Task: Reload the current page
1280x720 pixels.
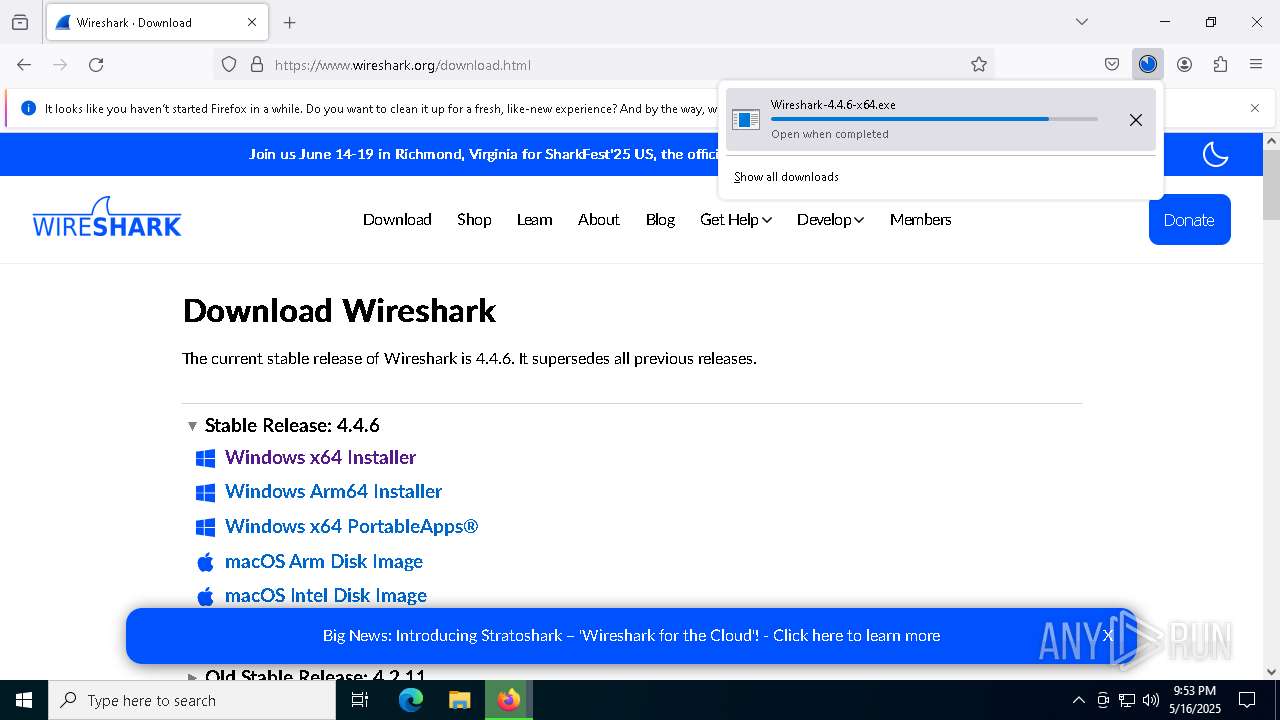Action: 96,64
